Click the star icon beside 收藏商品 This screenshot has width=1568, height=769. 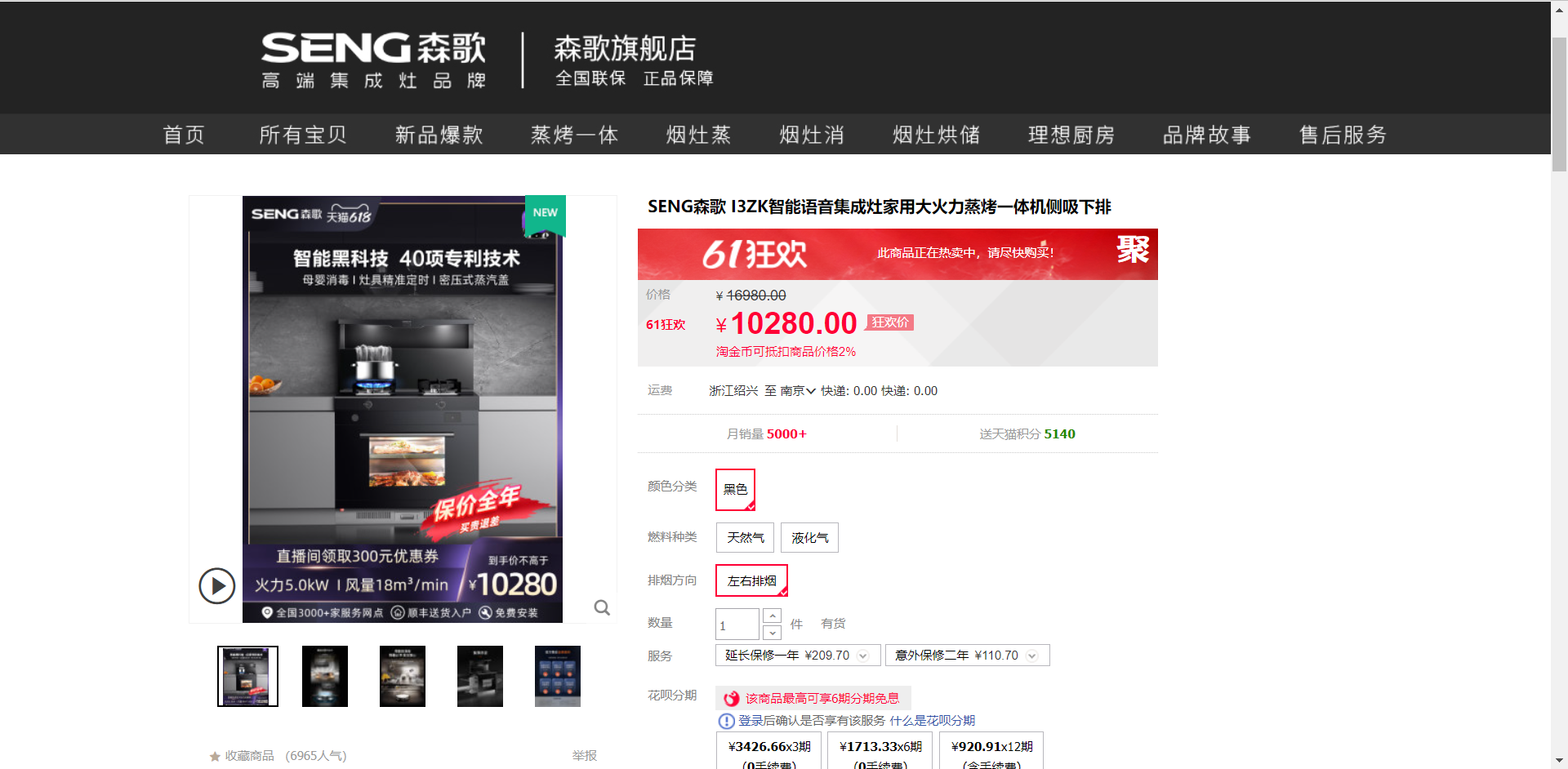[x=215, y=757]
